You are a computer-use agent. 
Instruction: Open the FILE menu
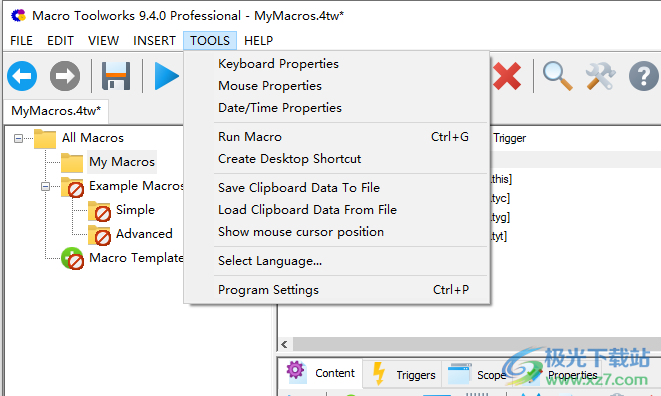coord(21,41)
